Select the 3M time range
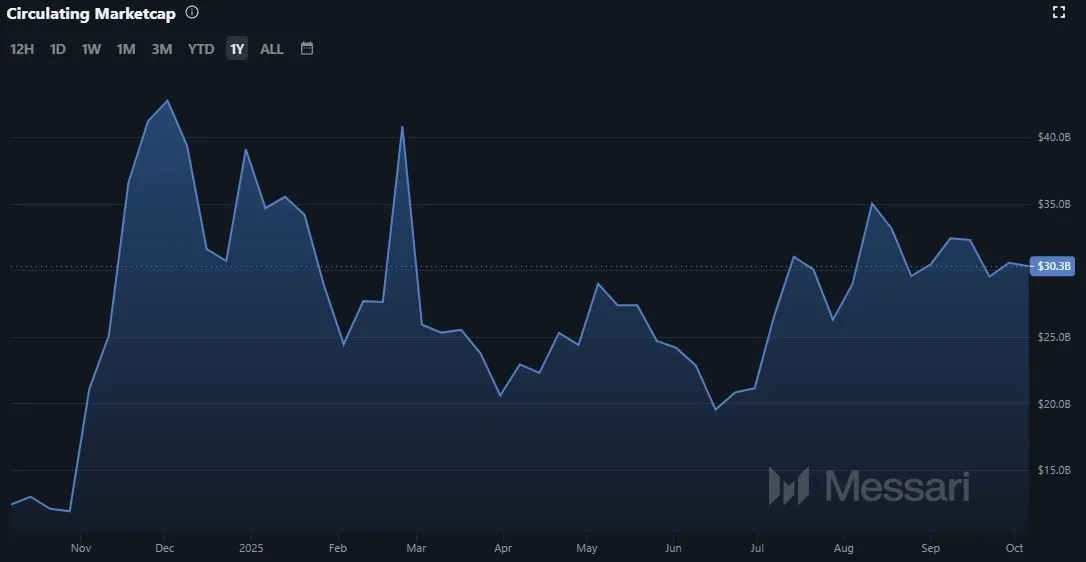Screen dimensions: 1086x562 (x=162, y=49)
